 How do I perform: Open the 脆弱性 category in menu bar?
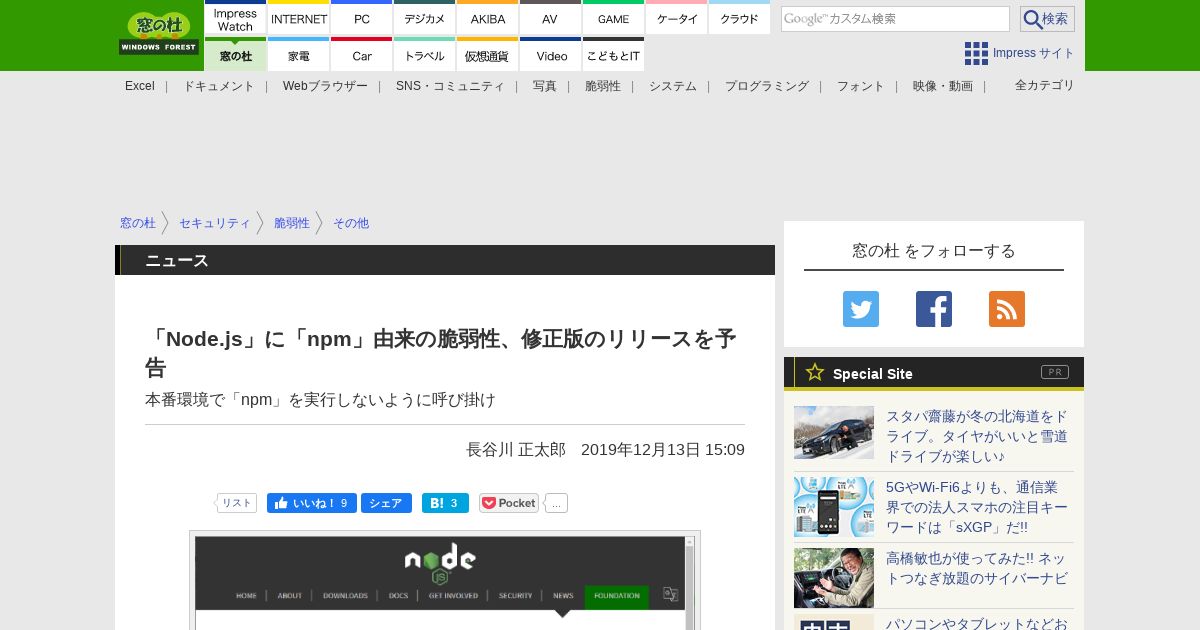click(x=603, y=86)
